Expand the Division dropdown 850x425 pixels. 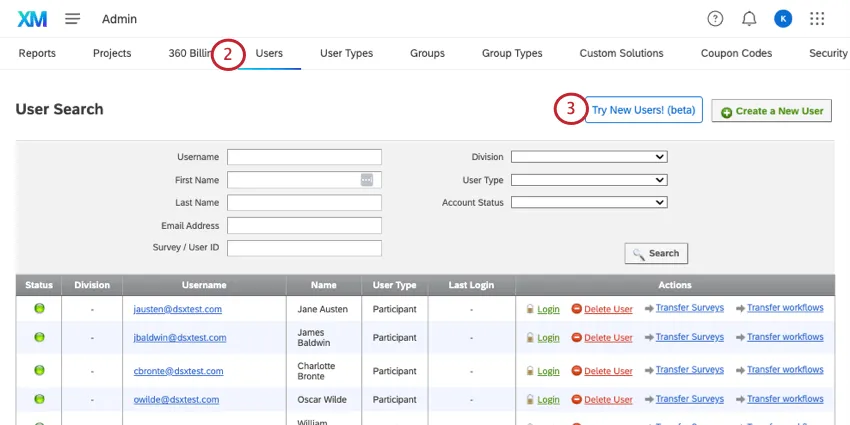589,157
